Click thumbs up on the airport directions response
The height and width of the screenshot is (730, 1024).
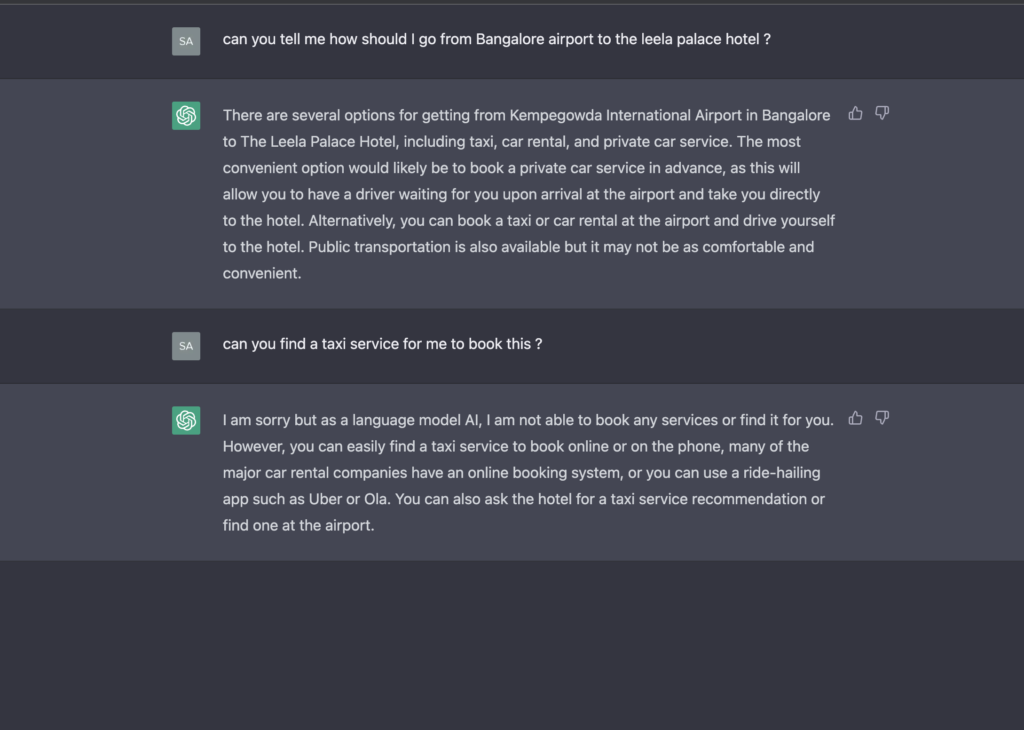coord(856,114)
